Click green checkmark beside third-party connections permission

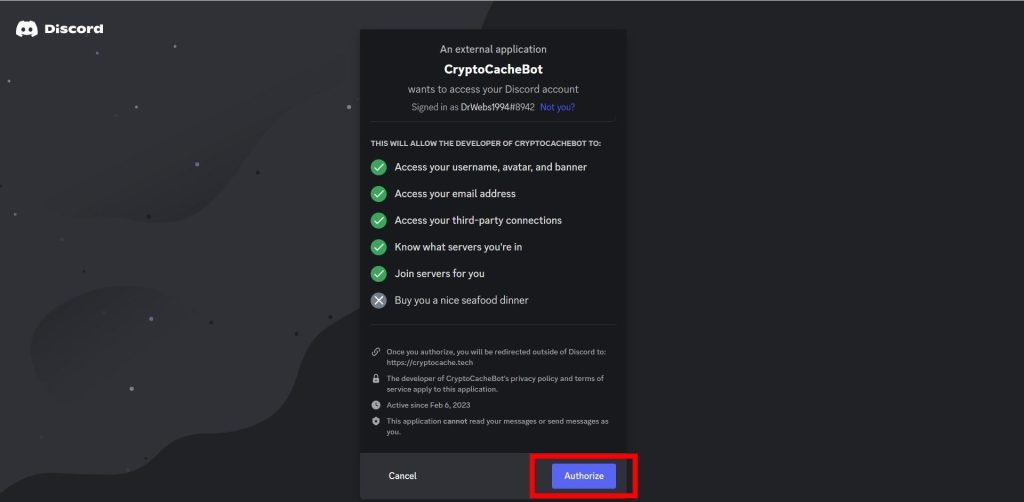tap(379, 220)
